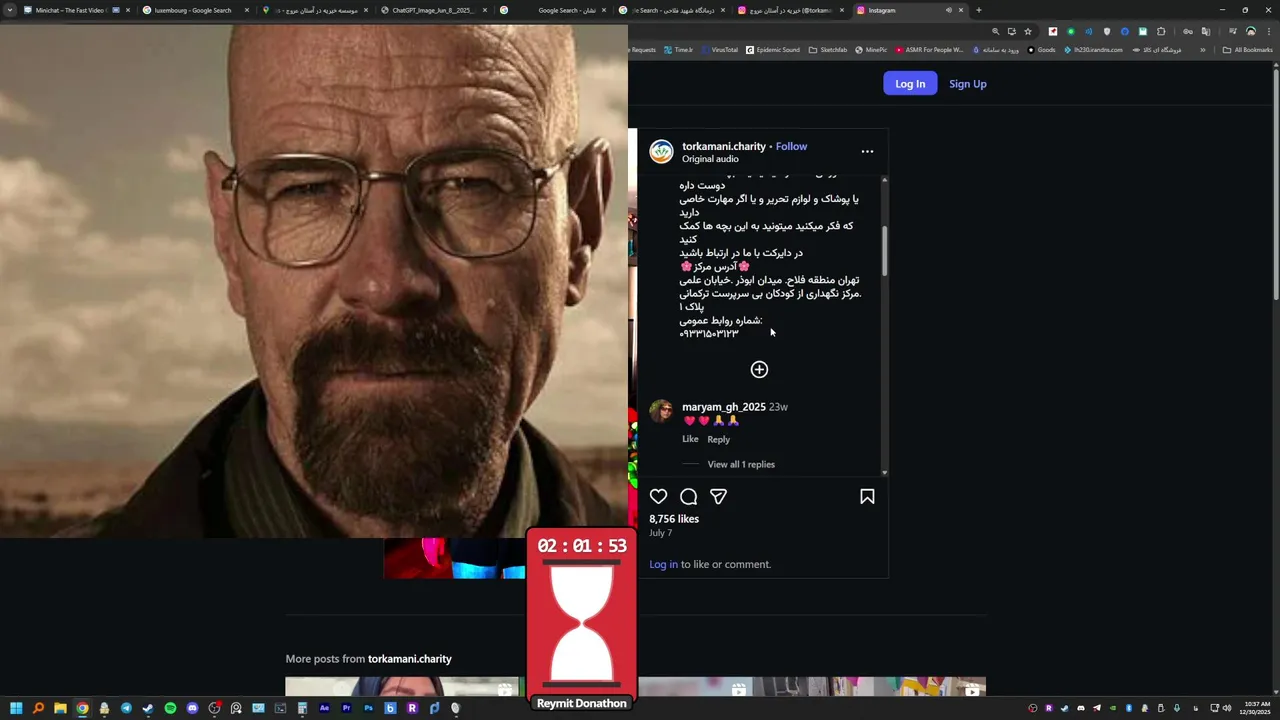Screen dimensions: 1280x720
Task: Open Epidemic Sound bookmark
Action: click(x=773, y=50)
